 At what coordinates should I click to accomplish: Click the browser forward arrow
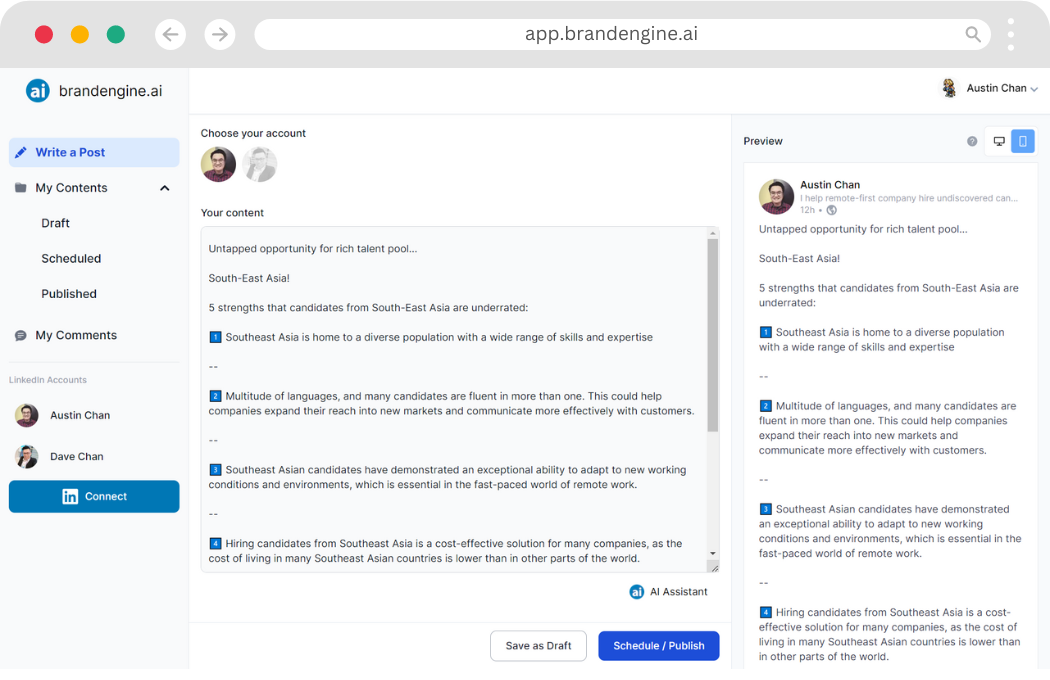click(x=220, y=35)
